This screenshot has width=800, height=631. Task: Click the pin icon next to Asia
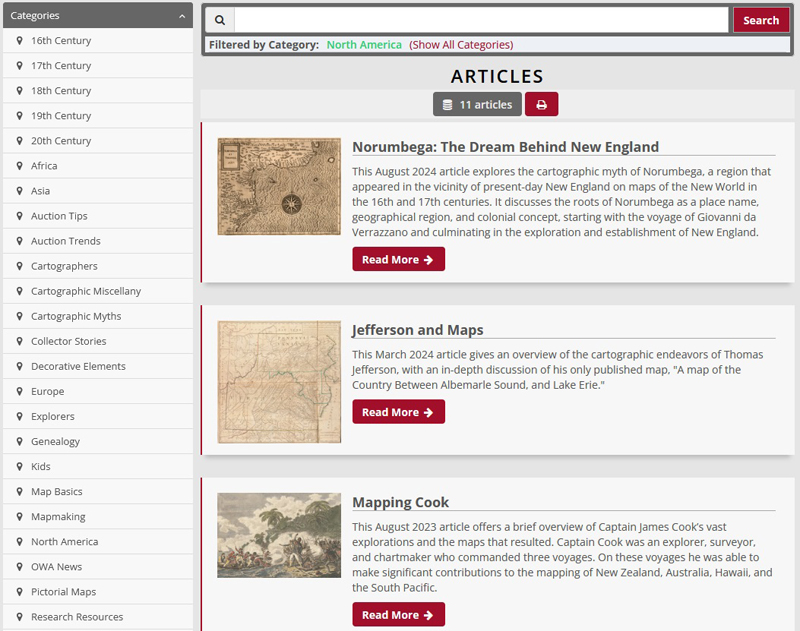tap(19, 191)
